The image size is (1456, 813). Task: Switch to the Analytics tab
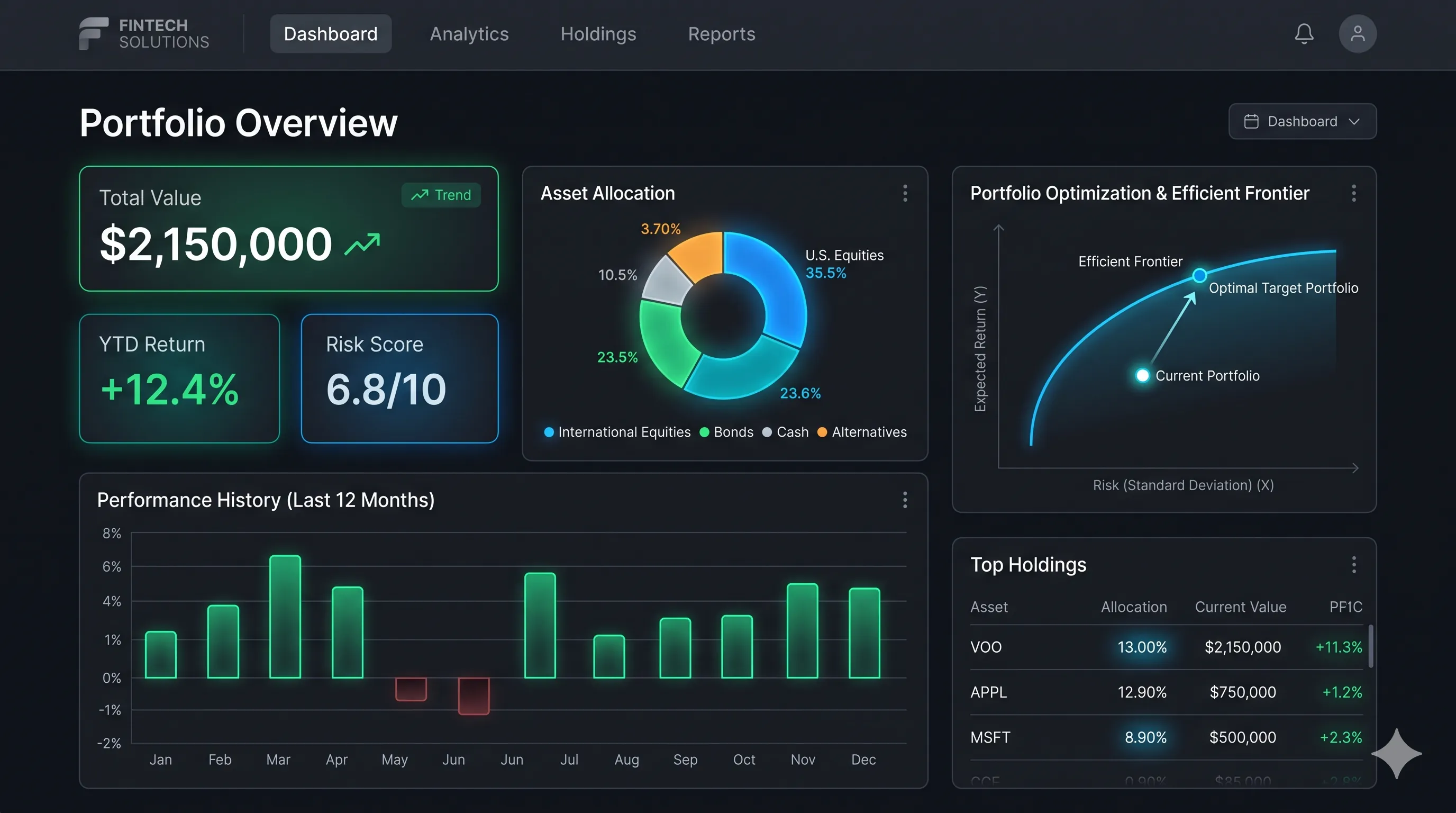pyautogui.click(x=469, y=34)
